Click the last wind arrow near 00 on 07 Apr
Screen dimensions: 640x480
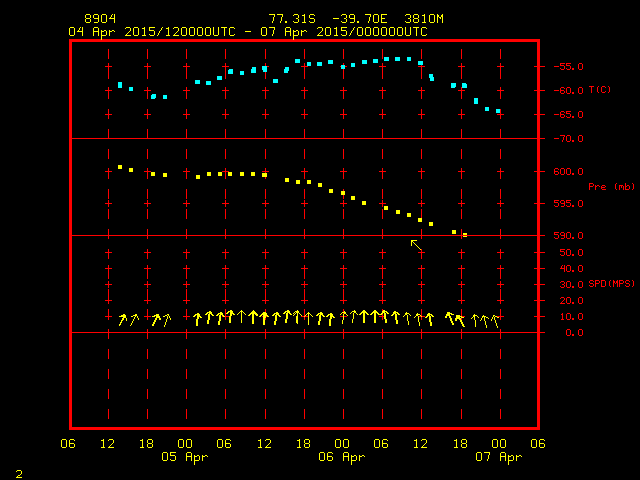pyautogui.click(x=495, y=321)
